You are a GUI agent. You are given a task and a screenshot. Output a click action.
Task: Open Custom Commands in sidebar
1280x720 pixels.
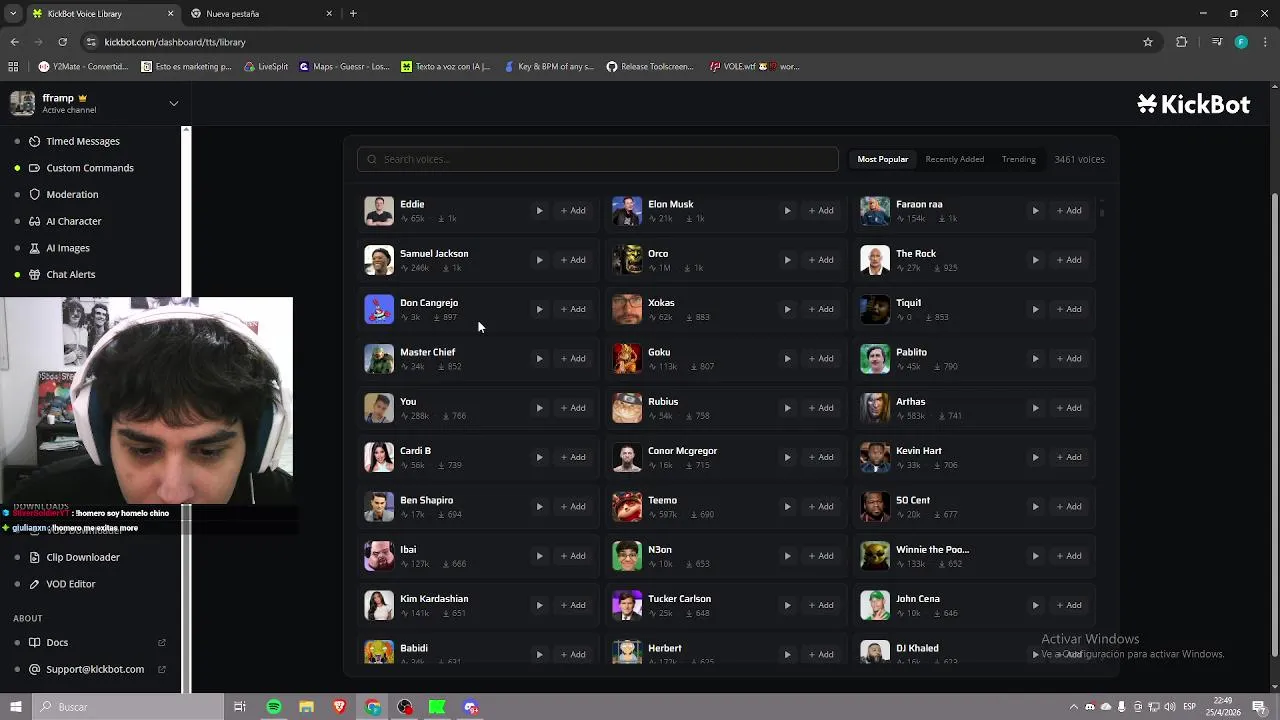click(x=90, y=168)
